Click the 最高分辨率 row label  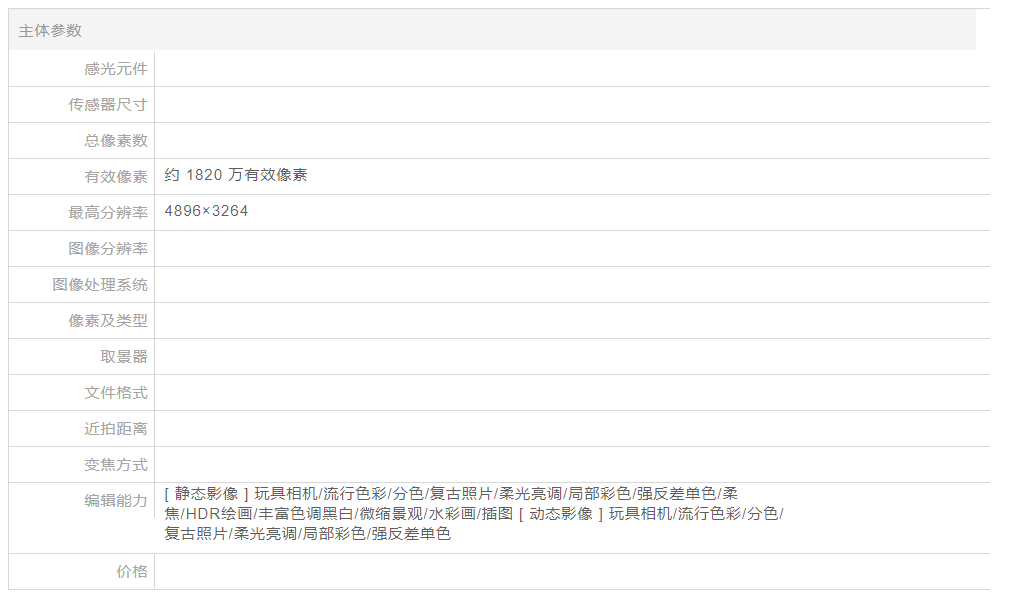pyautogui.click(x=108, y=213)
